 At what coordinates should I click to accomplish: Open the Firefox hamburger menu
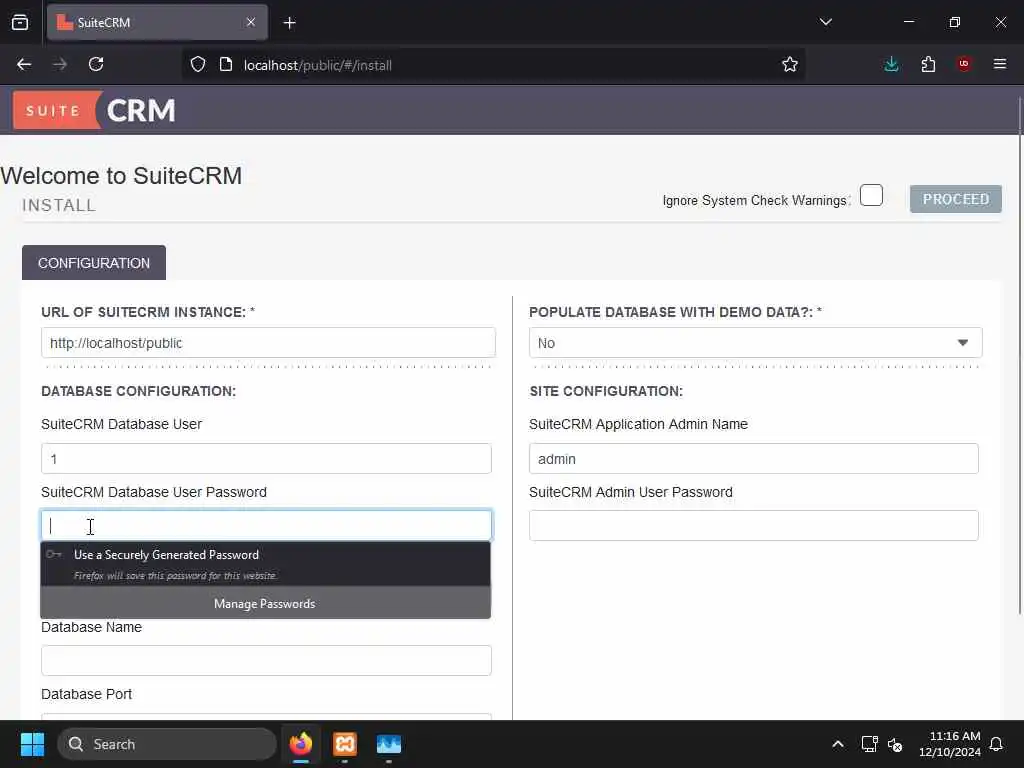1000,64
